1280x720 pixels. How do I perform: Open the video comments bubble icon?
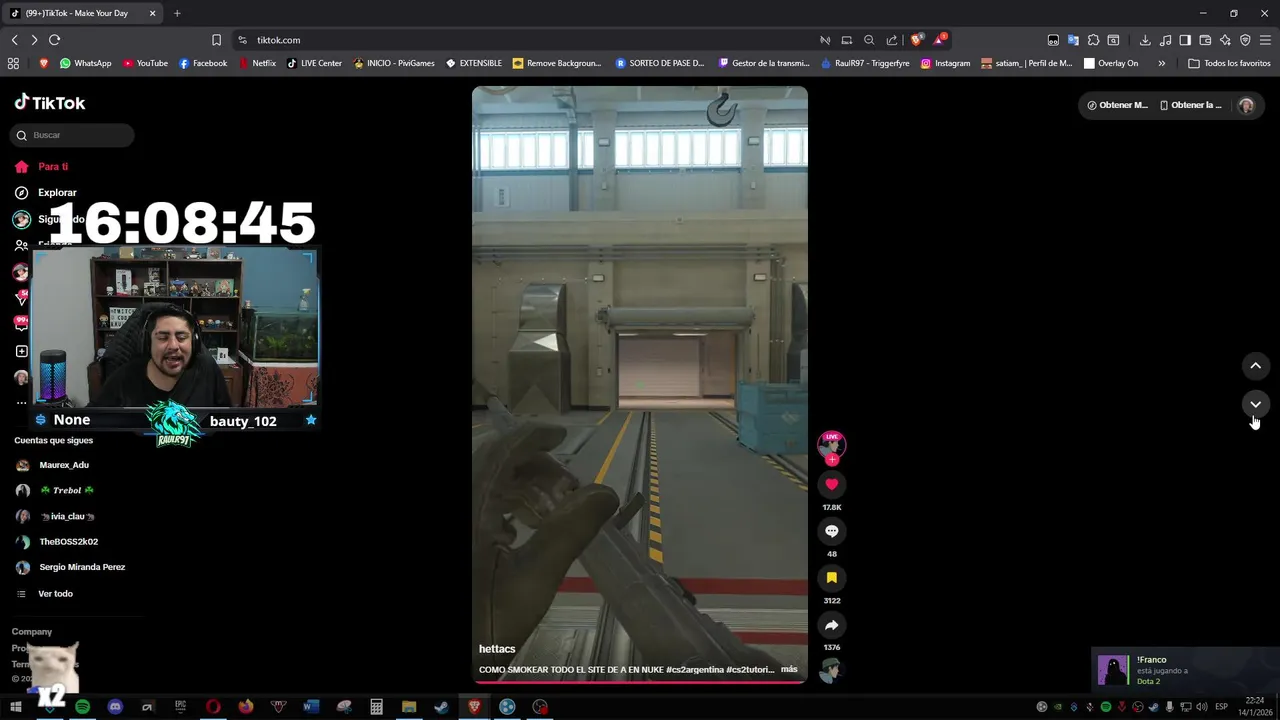[831, 531]
